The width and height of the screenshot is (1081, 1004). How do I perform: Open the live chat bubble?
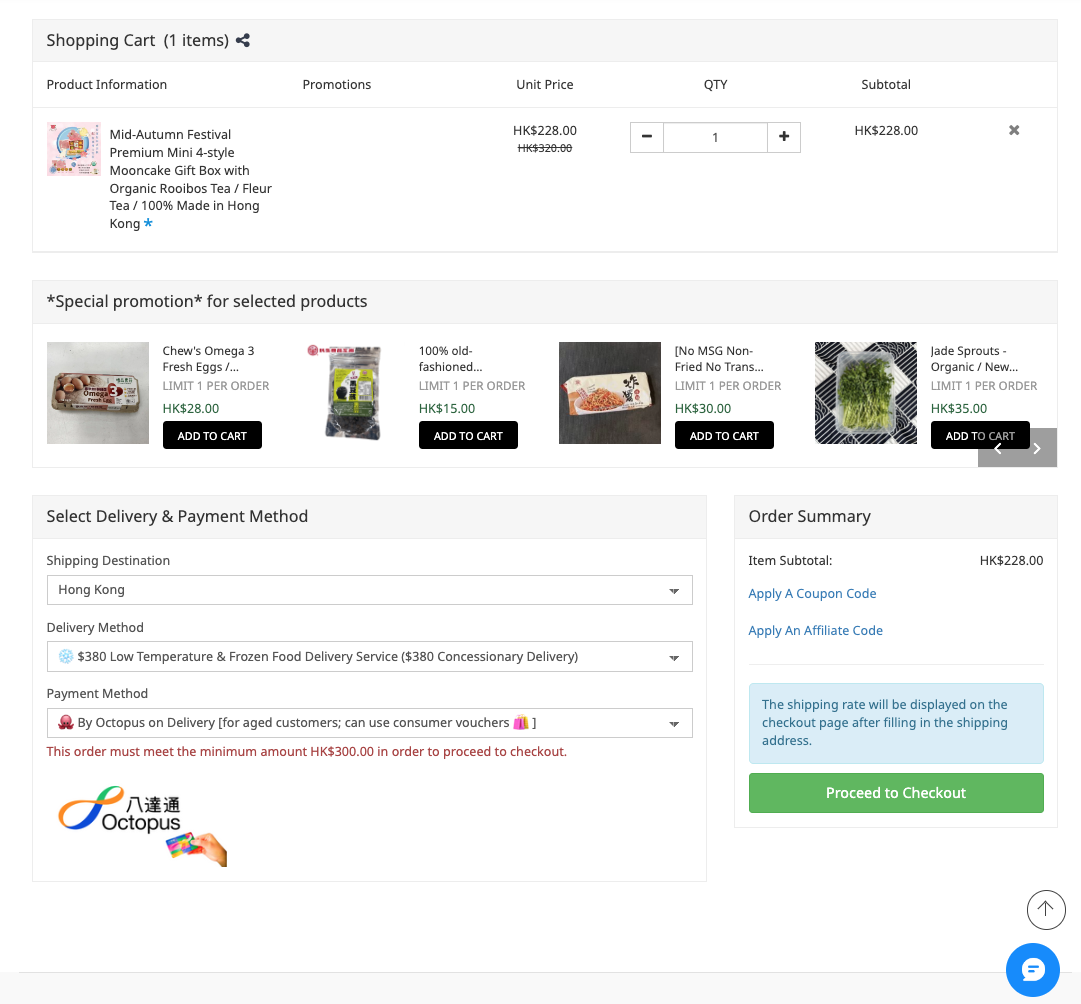click(x=1032, y=969)
